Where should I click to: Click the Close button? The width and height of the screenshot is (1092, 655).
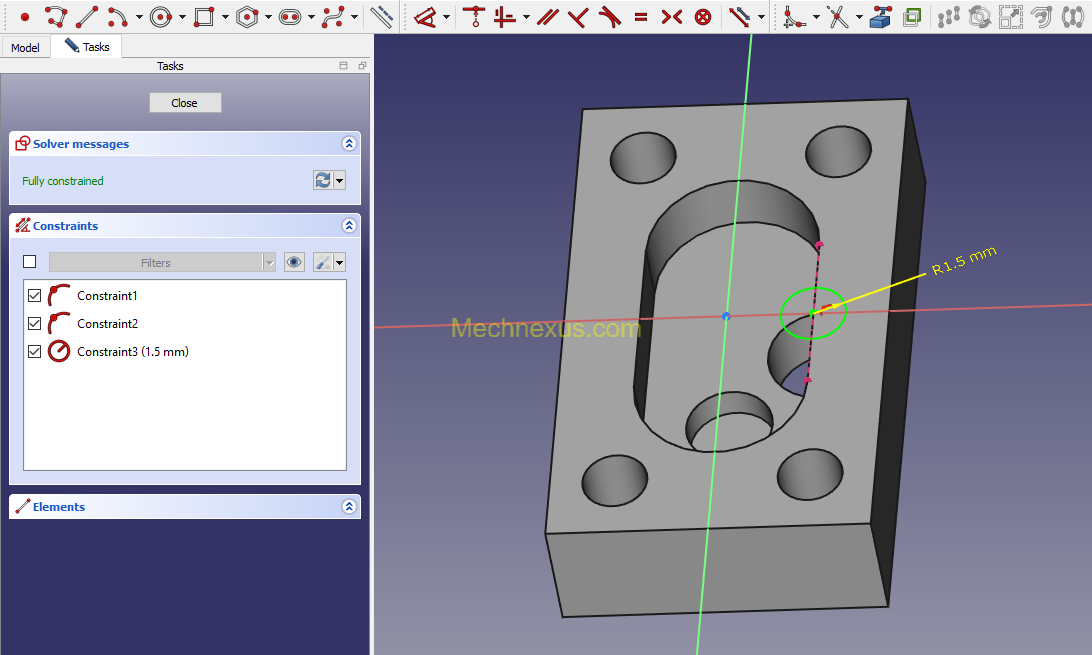pyautogui.click(x=185, y=103)
